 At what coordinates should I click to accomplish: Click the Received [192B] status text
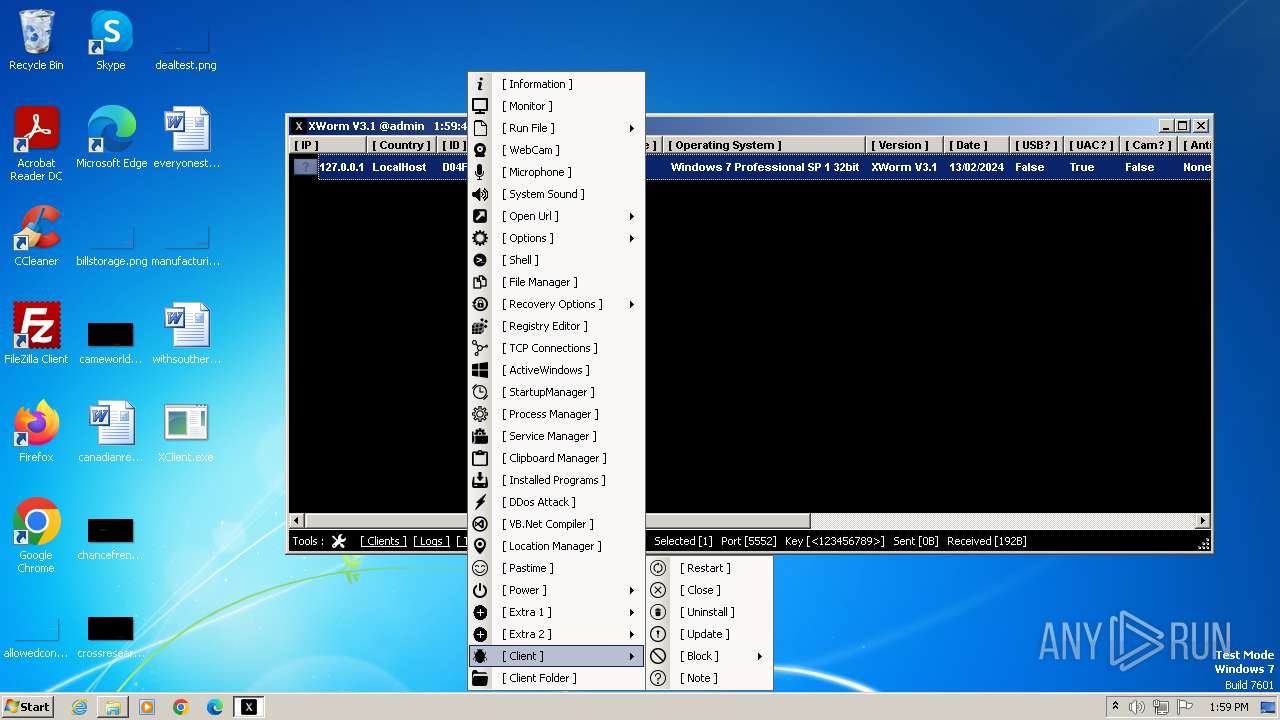coord(987,541)
